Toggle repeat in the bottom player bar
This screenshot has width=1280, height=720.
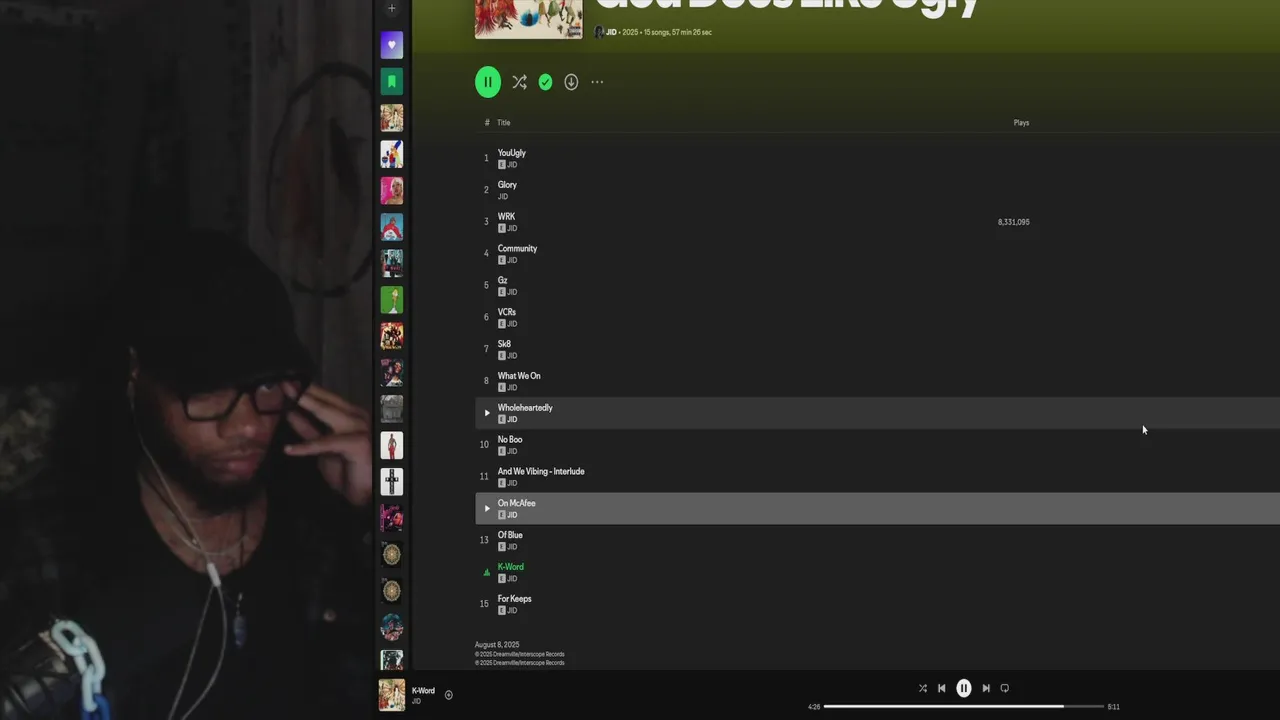click(x=1005, y=688)
